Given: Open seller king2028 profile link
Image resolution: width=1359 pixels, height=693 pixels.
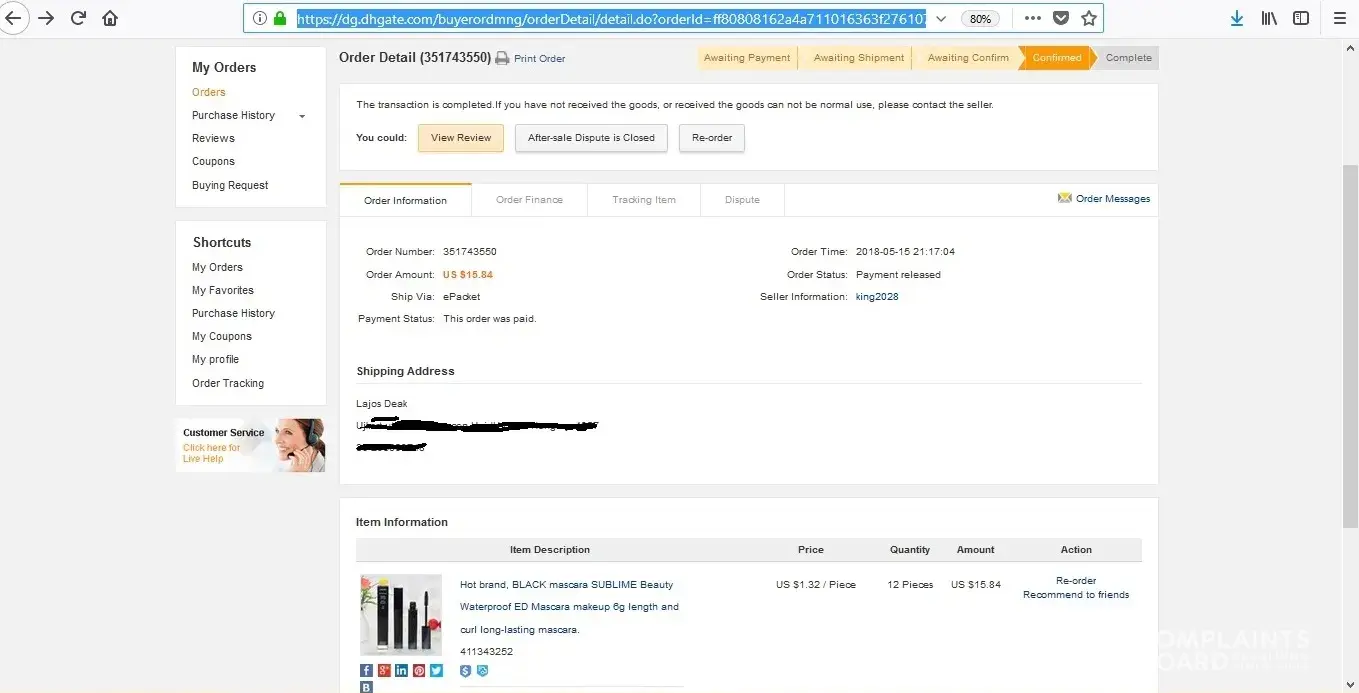Looking at the screenshot, I should (877, 297).
